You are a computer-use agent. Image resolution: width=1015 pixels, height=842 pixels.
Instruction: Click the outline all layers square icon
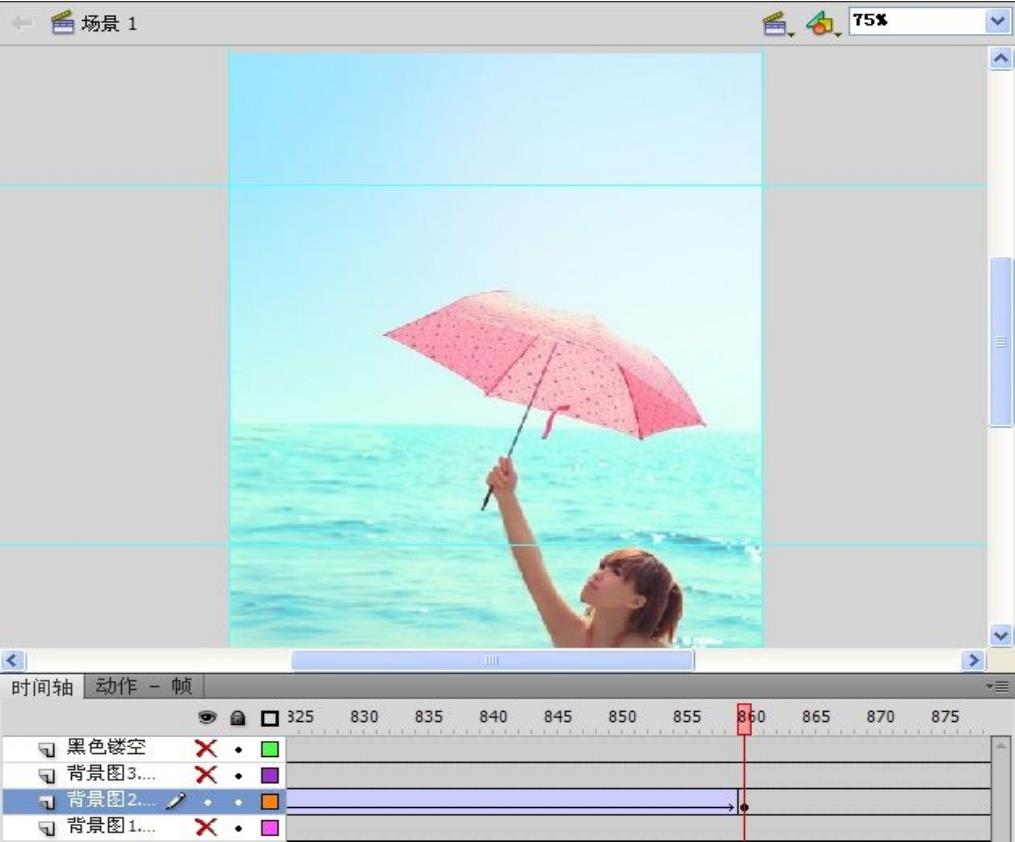tap(269, 718)
